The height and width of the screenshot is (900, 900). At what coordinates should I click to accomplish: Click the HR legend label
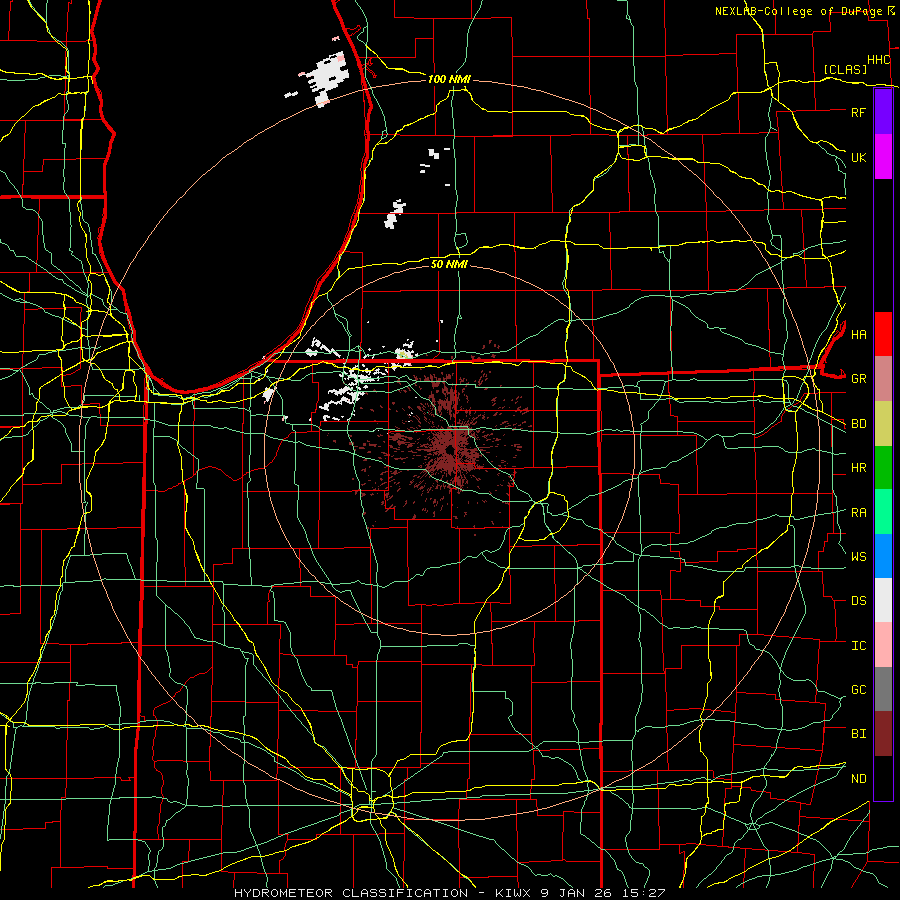point(858,468)
